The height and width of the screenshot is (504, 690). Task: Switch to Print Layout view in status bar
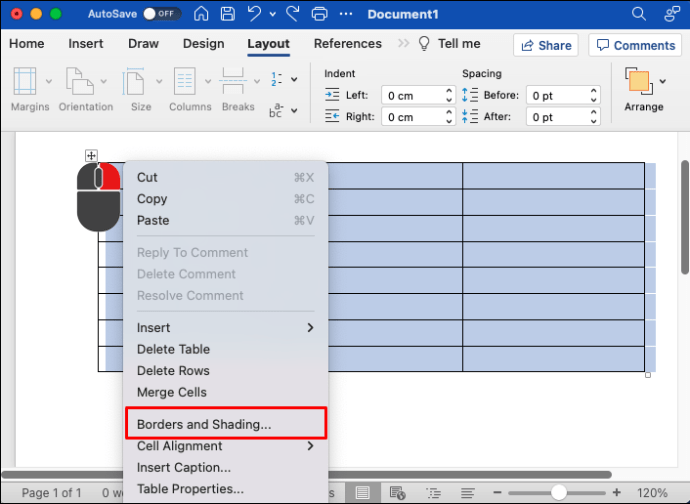tap(363, 493)
